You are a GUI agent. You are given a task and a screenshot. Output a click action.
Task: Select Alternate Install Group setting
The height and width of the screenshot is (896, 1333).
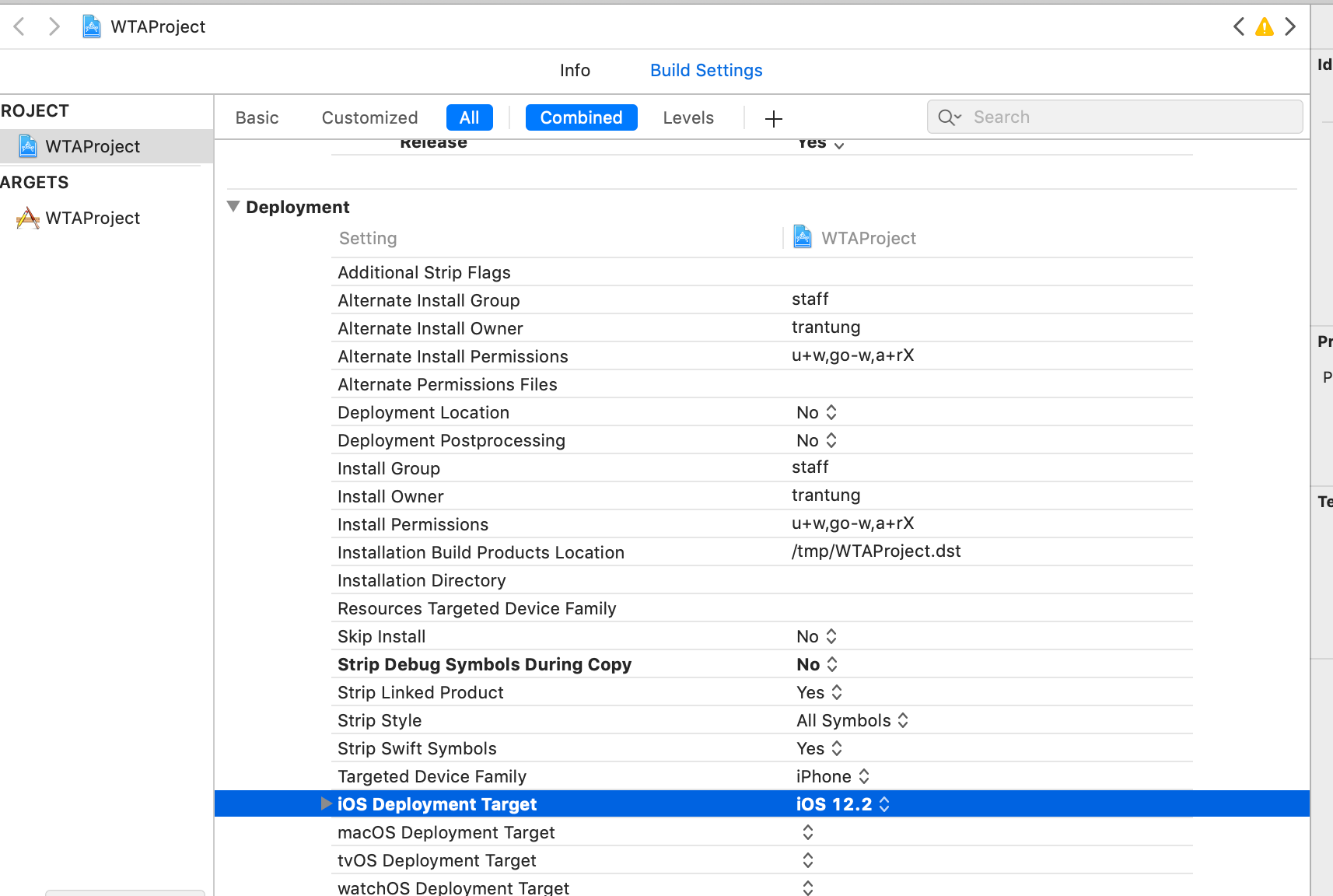pyautogui.click(x=429, y=300)
